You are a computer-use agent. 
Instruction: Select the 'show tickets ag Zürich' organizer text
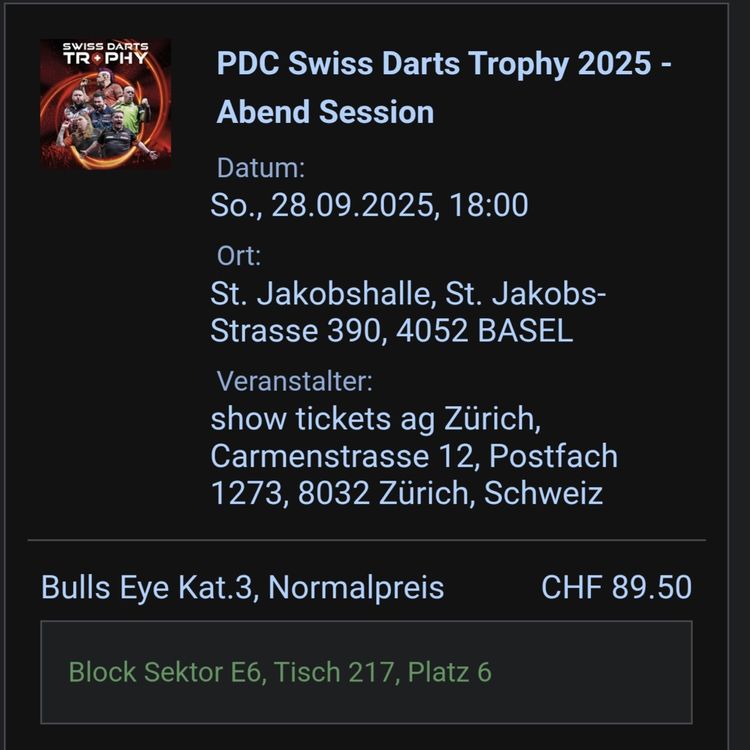pos(375,419)
